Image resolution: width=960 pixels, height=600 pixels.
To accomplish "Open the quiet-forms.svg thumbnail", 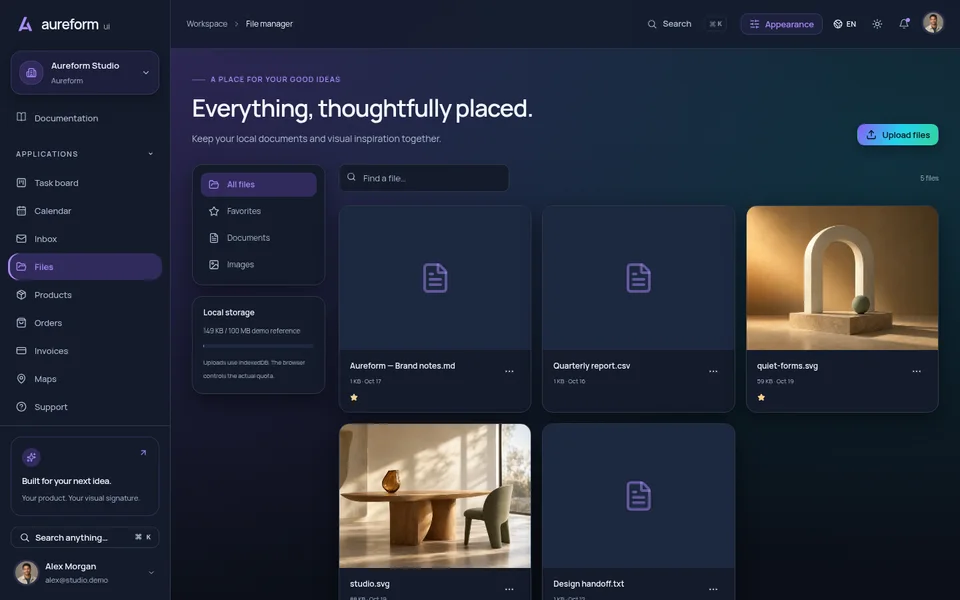I will point(842,278).
